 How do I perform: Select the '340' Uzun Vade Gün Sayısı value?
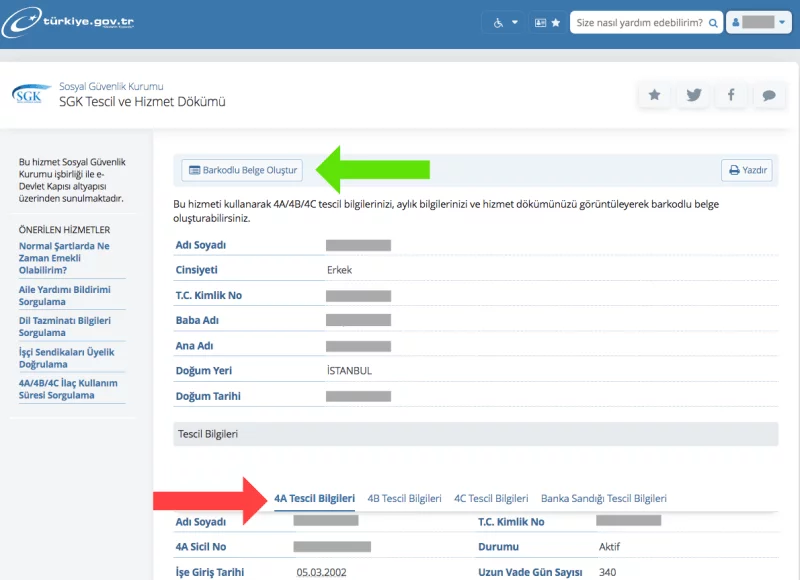[x=608, y=572]
